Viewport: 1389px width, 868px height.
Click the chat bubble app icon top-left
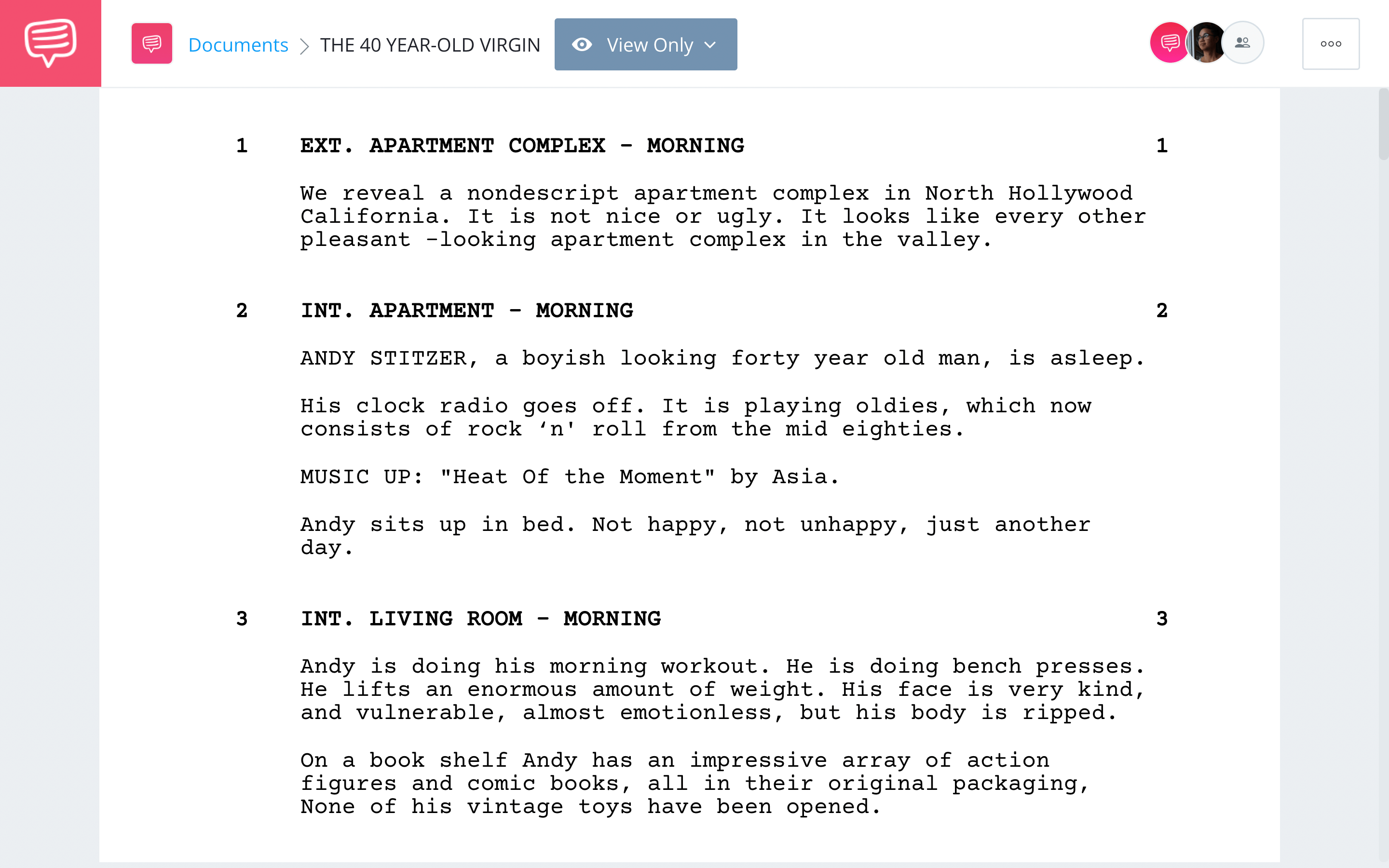click(50, 43)
